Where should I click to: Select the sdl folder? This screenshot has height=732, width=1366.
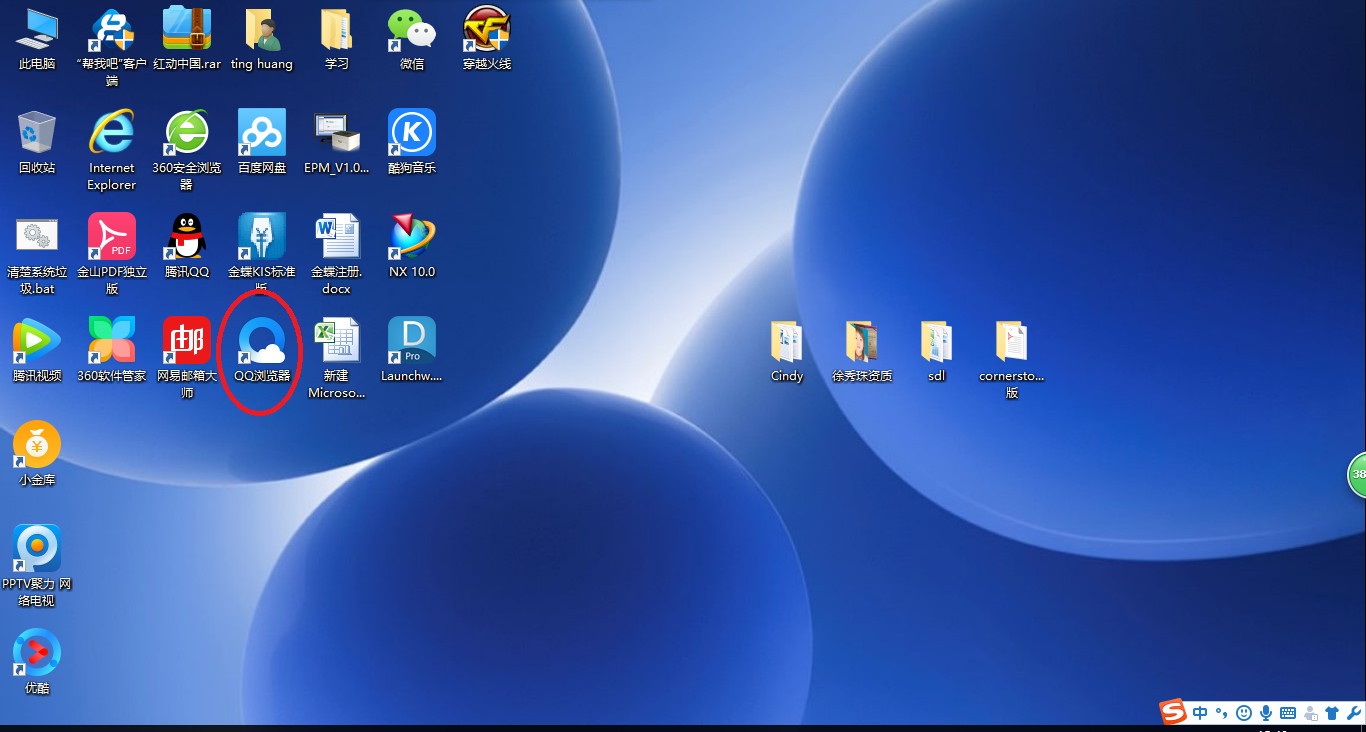[937, 350]
